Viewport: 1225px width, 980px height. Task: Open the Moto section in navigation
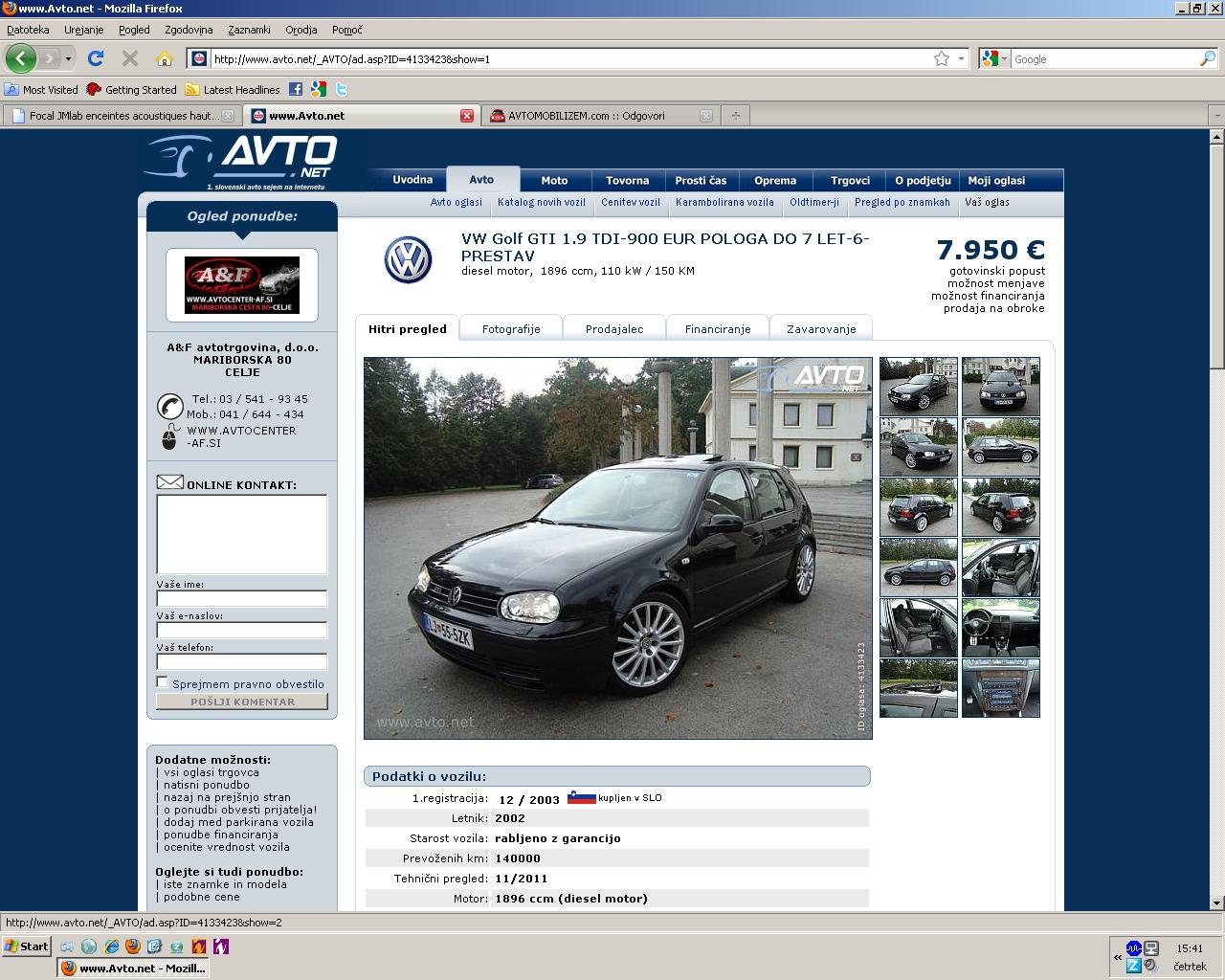pos(554,180)
